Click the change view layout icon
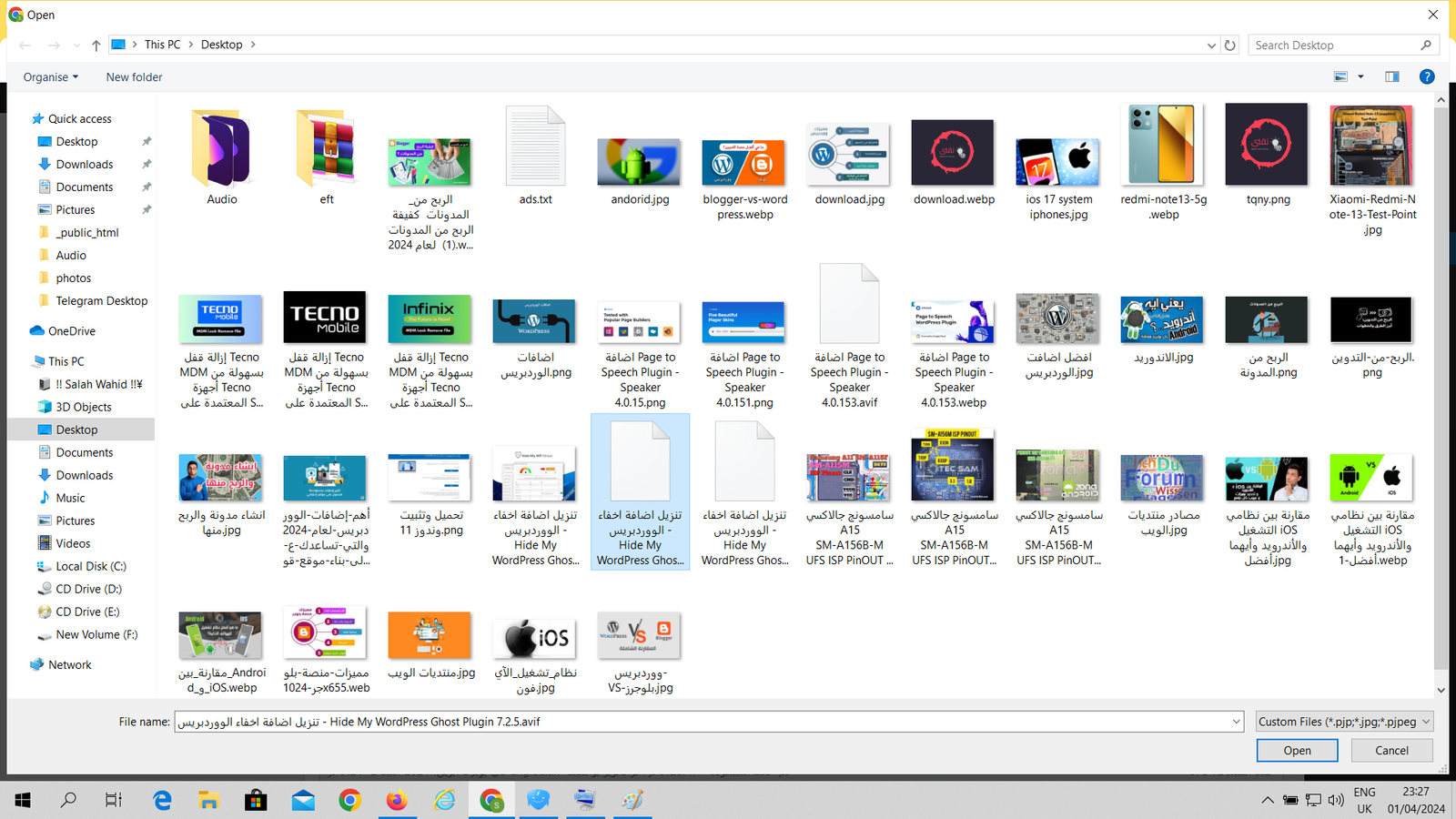 [1340, 77]
